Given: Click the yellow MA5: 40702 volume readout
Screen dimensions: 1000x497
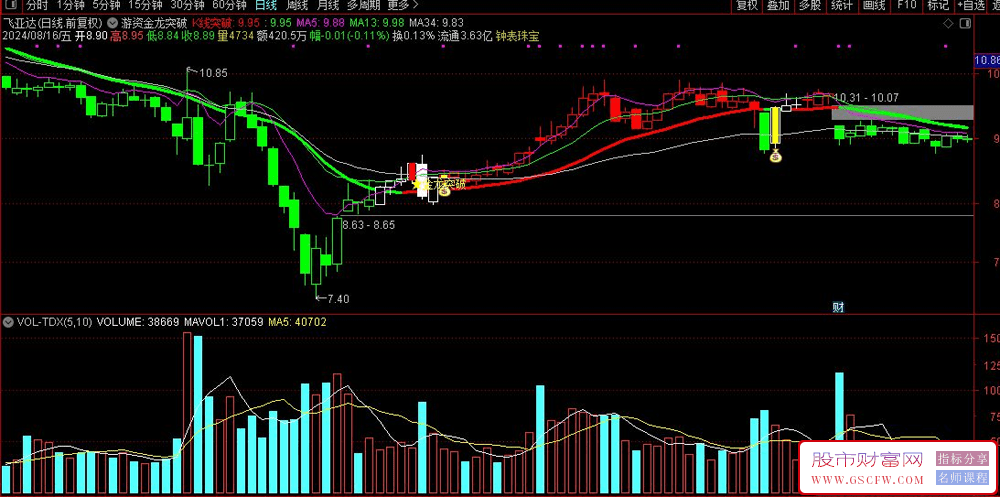Looking at the screenshot, I should click(x=297, y=322).
